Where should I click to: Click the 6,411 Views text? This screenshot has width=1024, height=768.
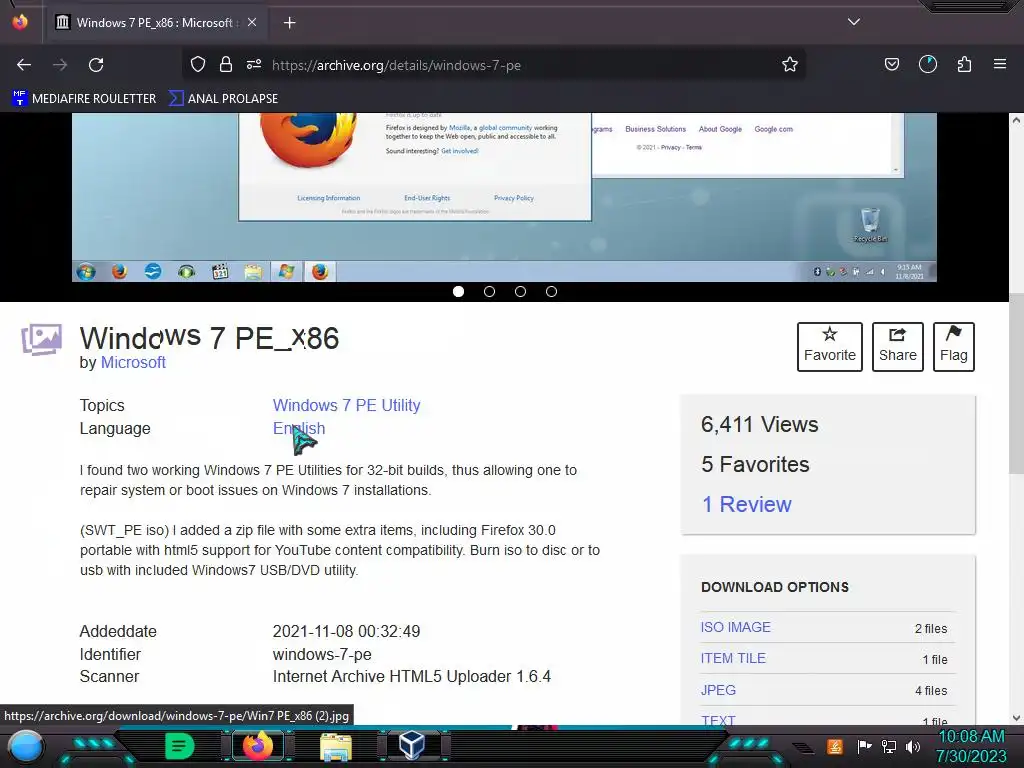point(760,424)
